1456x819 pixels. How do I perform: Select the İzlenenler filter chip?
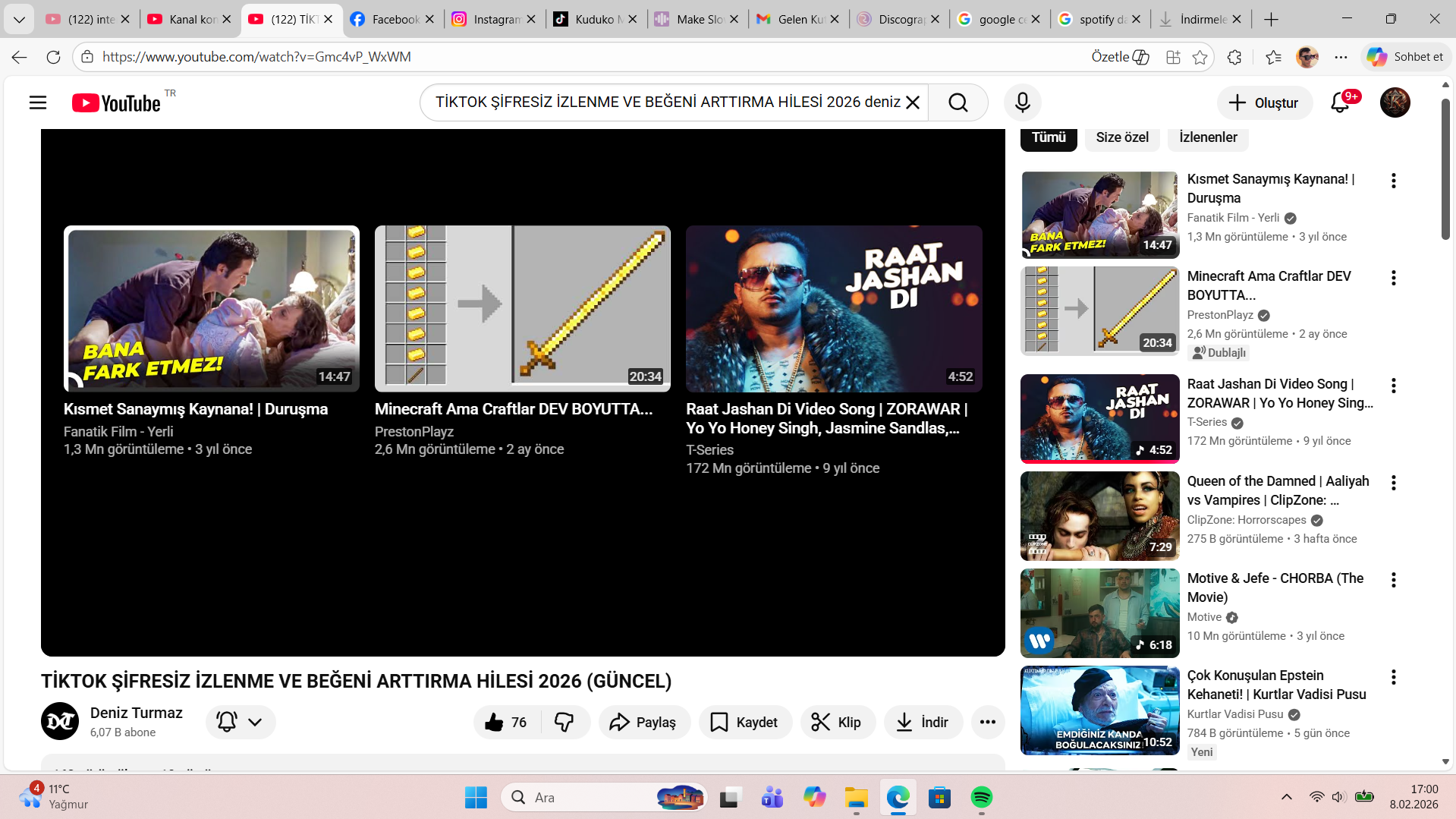1208,137
